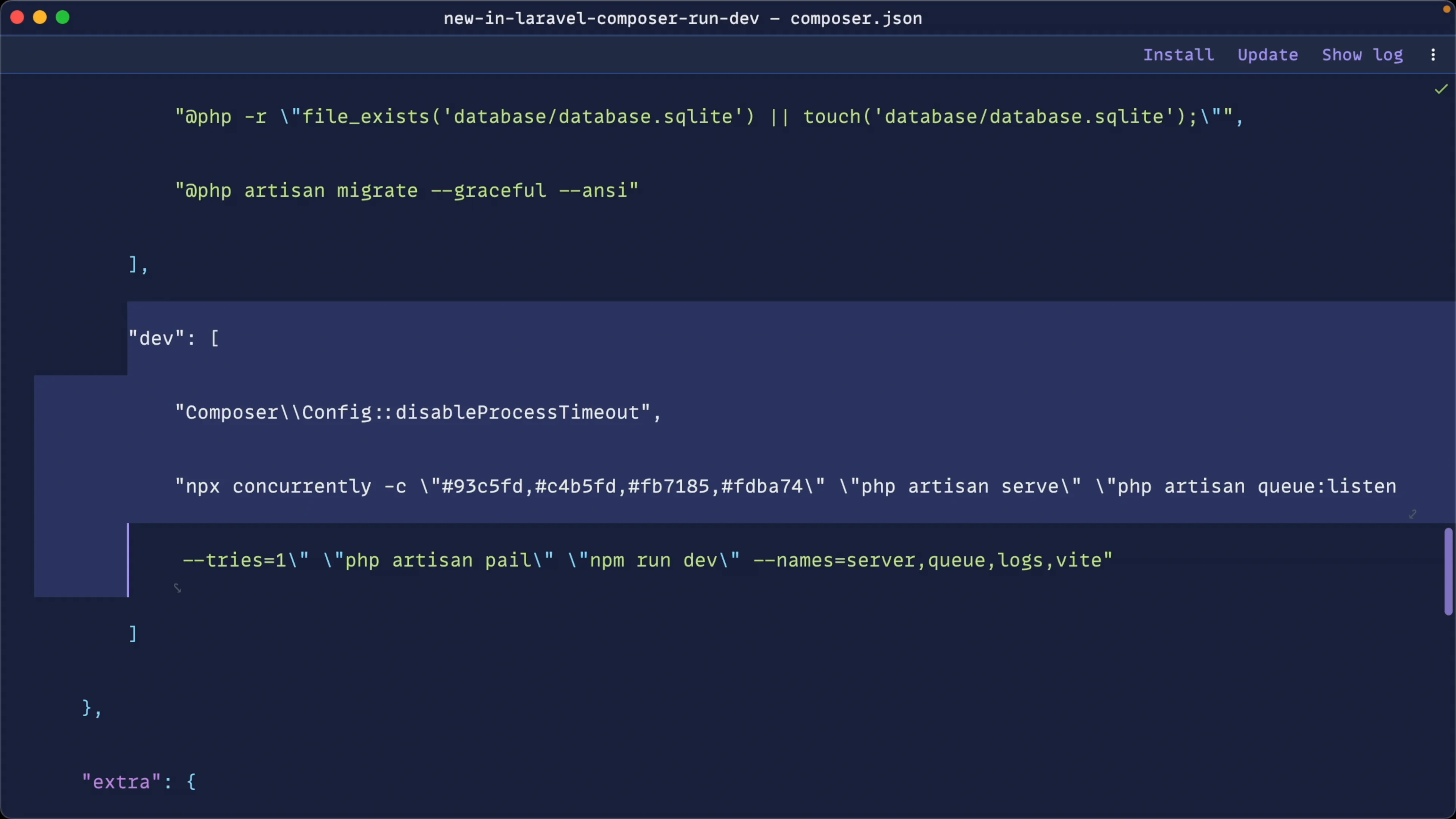The image size is (1456, 819).
Task: Click the soft-wrap continuation icon below --tries=1
Action: point(177,588)
